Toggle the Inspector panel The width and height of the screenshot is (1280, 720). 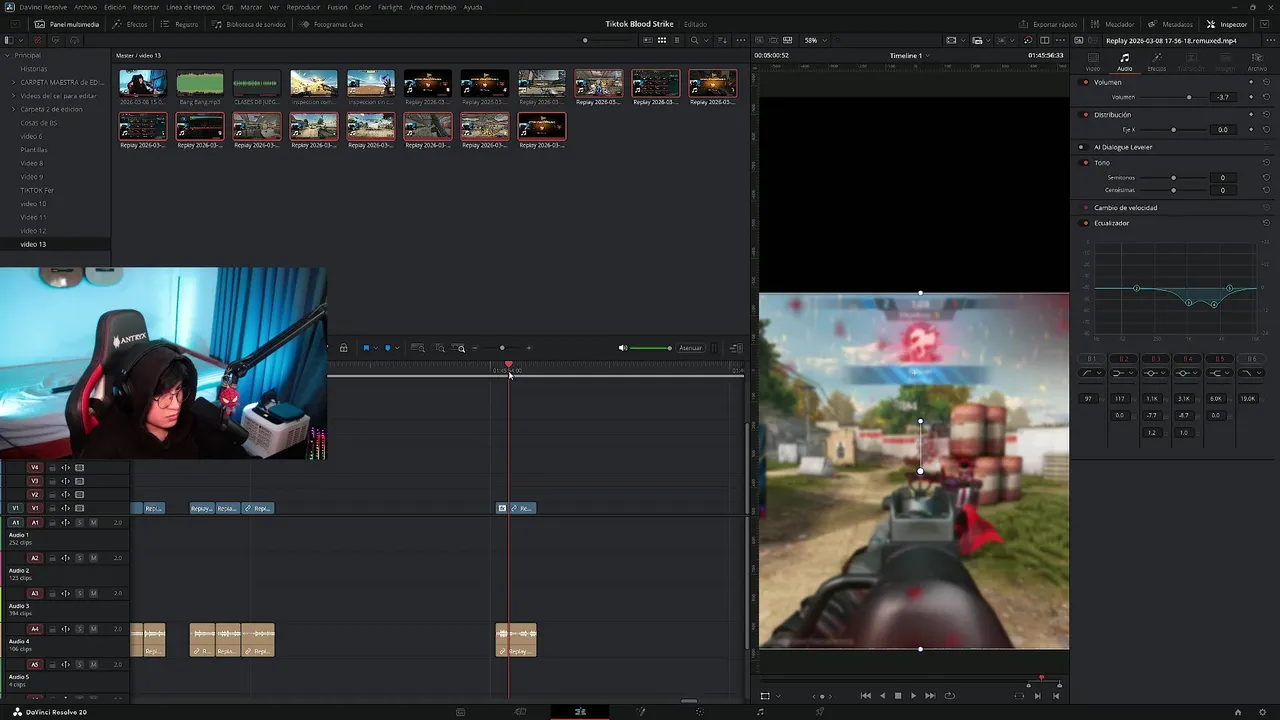(x=1227, y=24)
